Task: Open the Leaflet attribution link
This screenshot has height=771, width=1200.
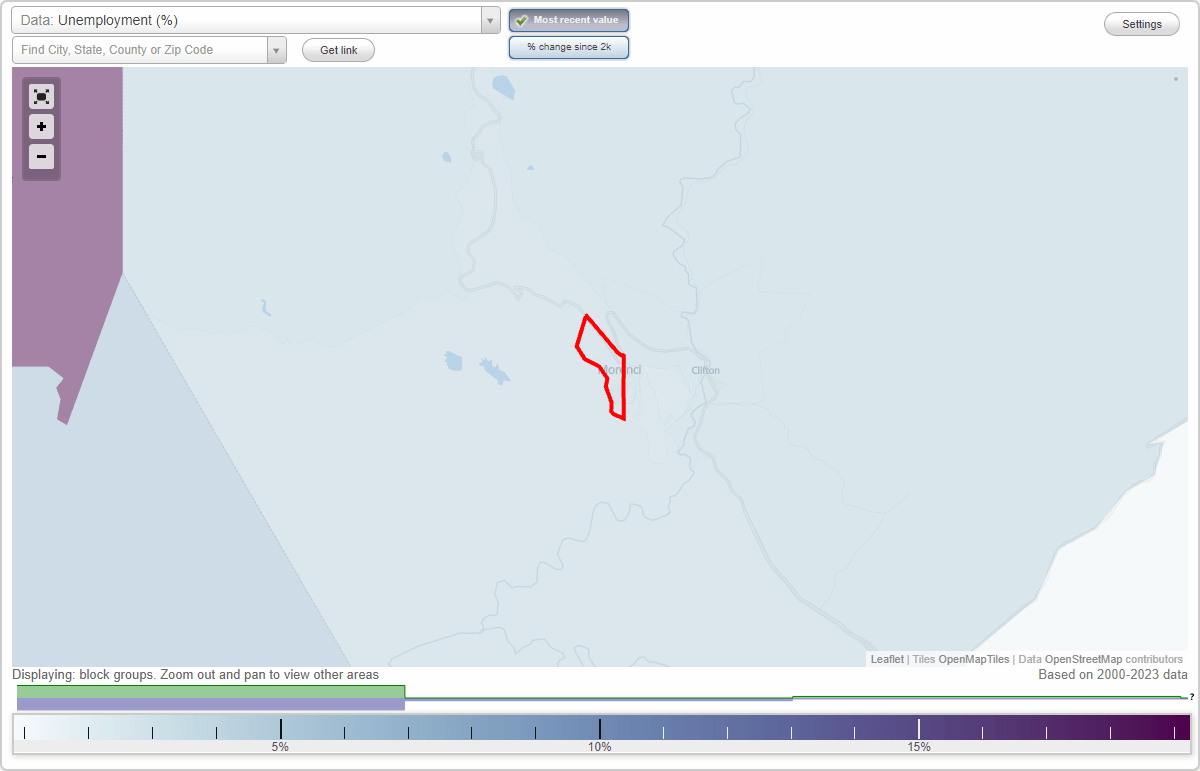Action: click(x=887, y=659)
